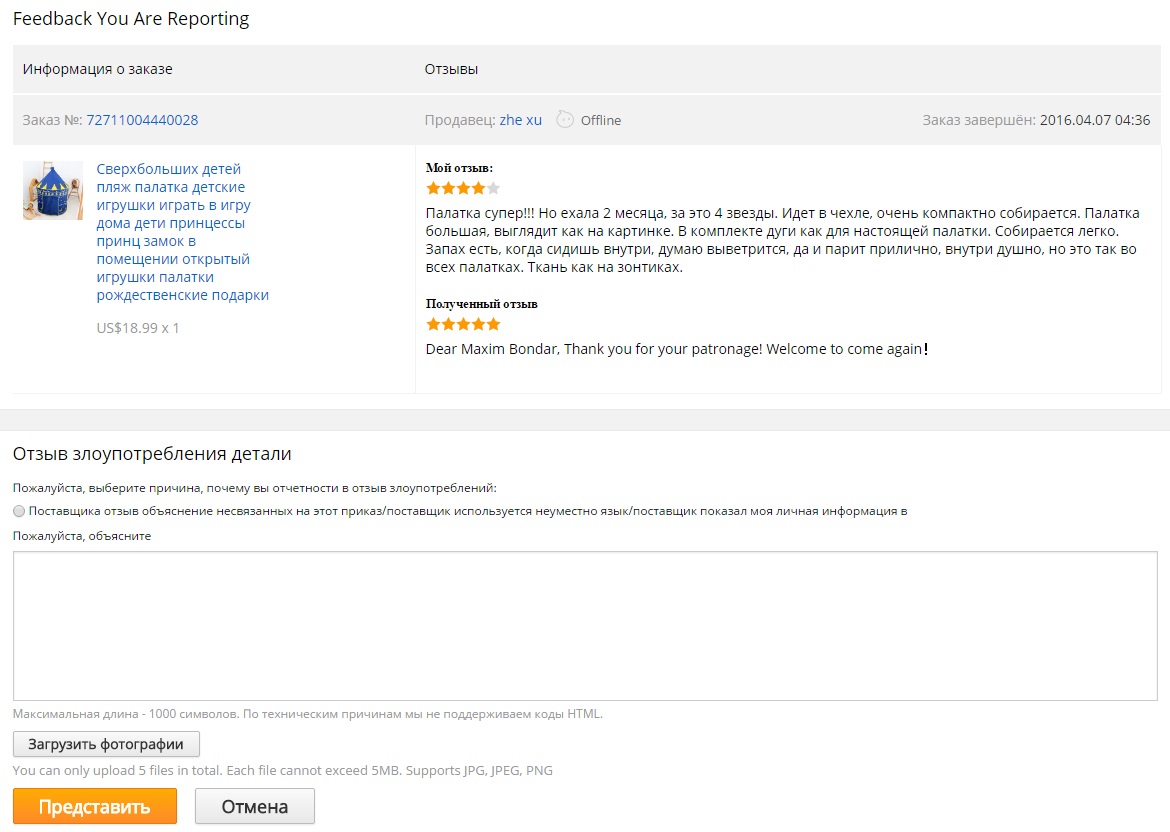Click the Отзывы column header
The image size is (1170, 832).
[451, 69]
